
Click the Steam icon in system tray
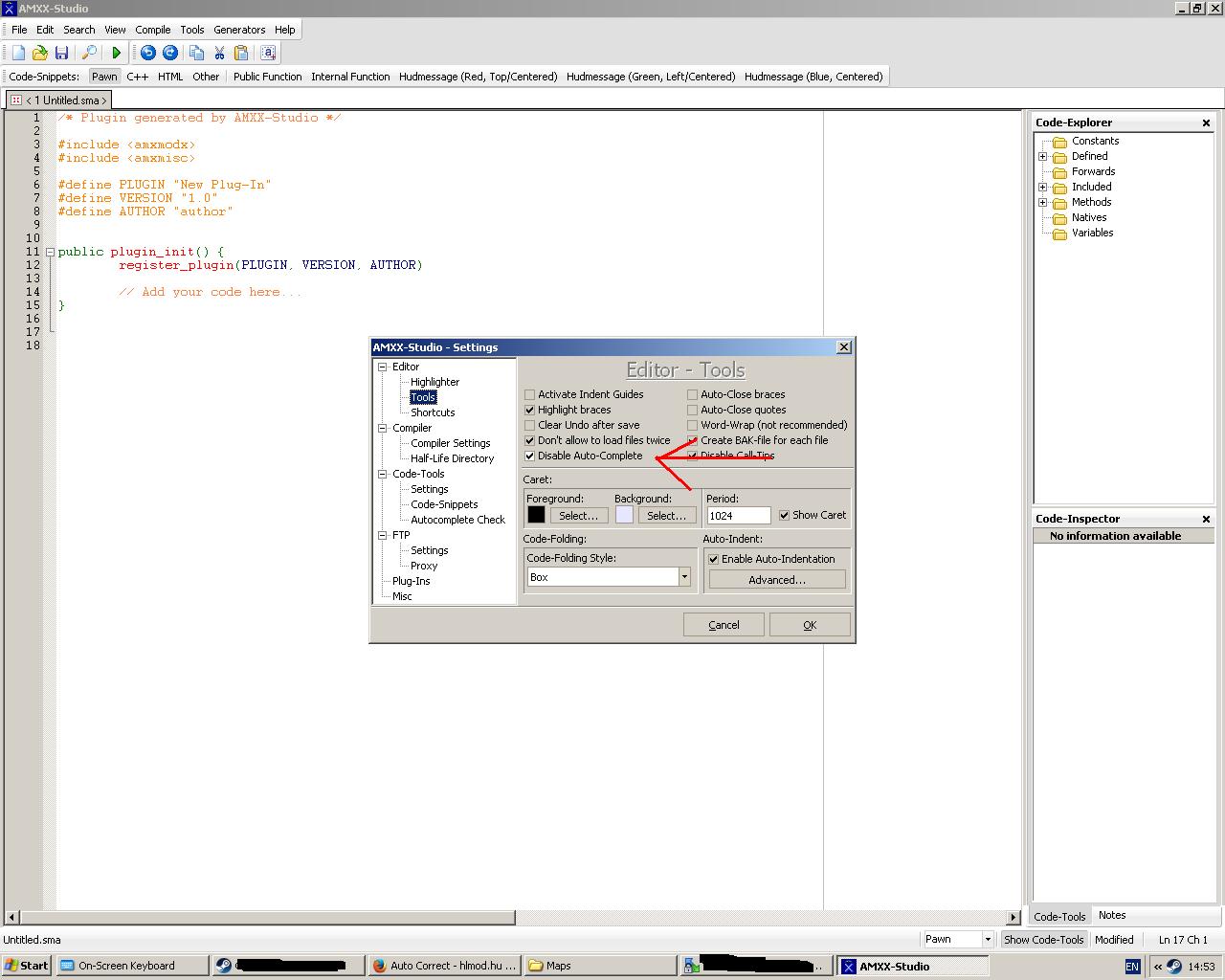pos(1174,967)
